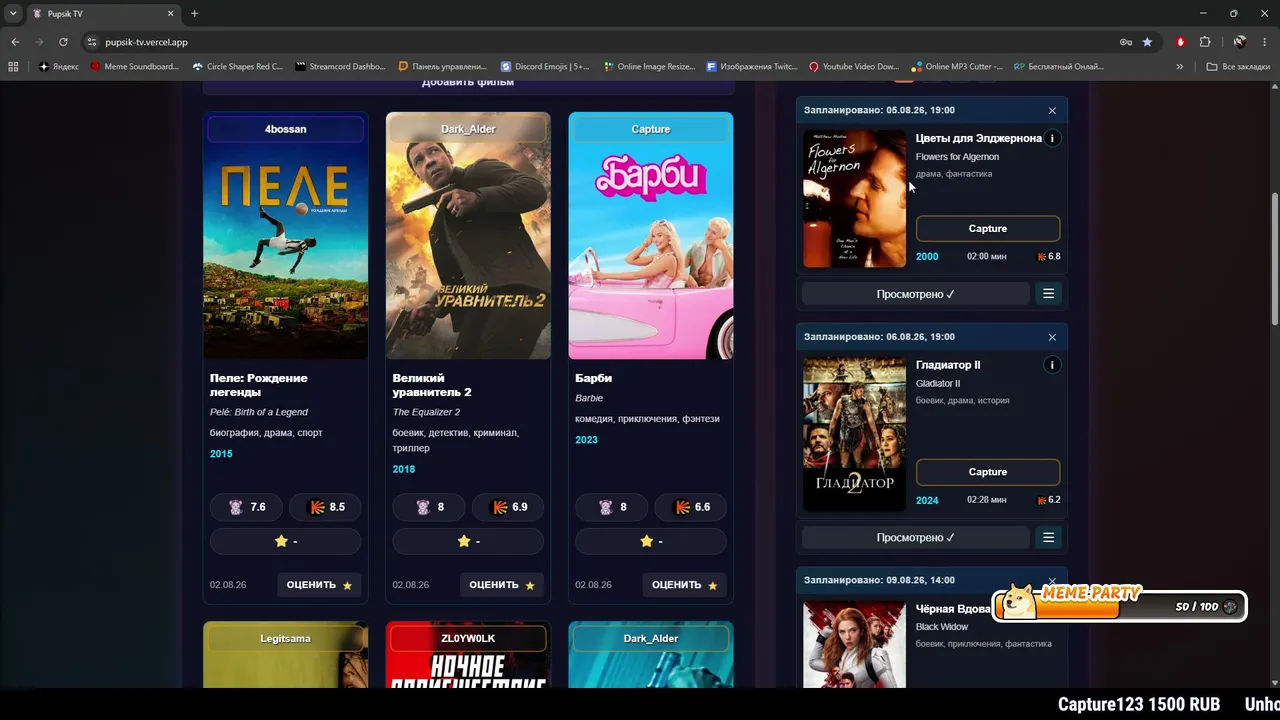This screenshot has width=1280, height=720.
Task: Rate Великий уравнитель 2 with Оценить
Action: point(502,585)
